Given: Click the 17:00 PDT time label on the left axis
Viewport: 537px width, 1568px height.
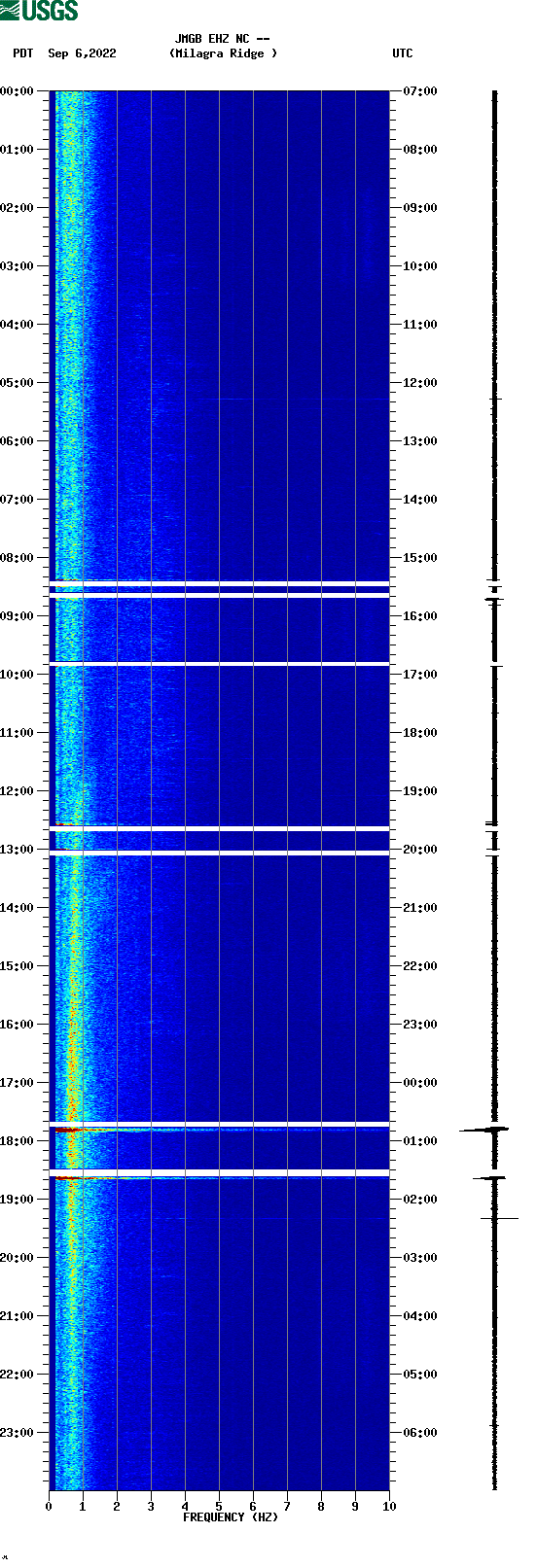Looking at the screenshot, I should tap(18, 1083).
